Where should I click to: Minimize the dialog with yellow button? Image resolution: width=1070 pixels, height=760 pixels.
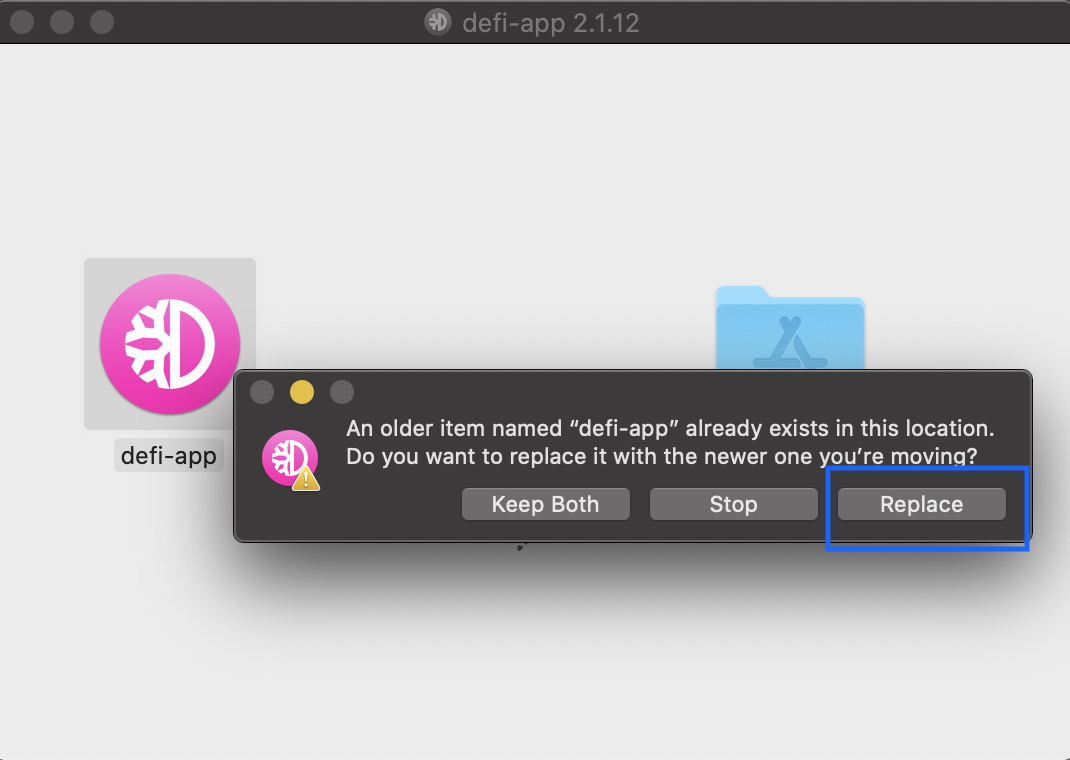coord(302,392)
